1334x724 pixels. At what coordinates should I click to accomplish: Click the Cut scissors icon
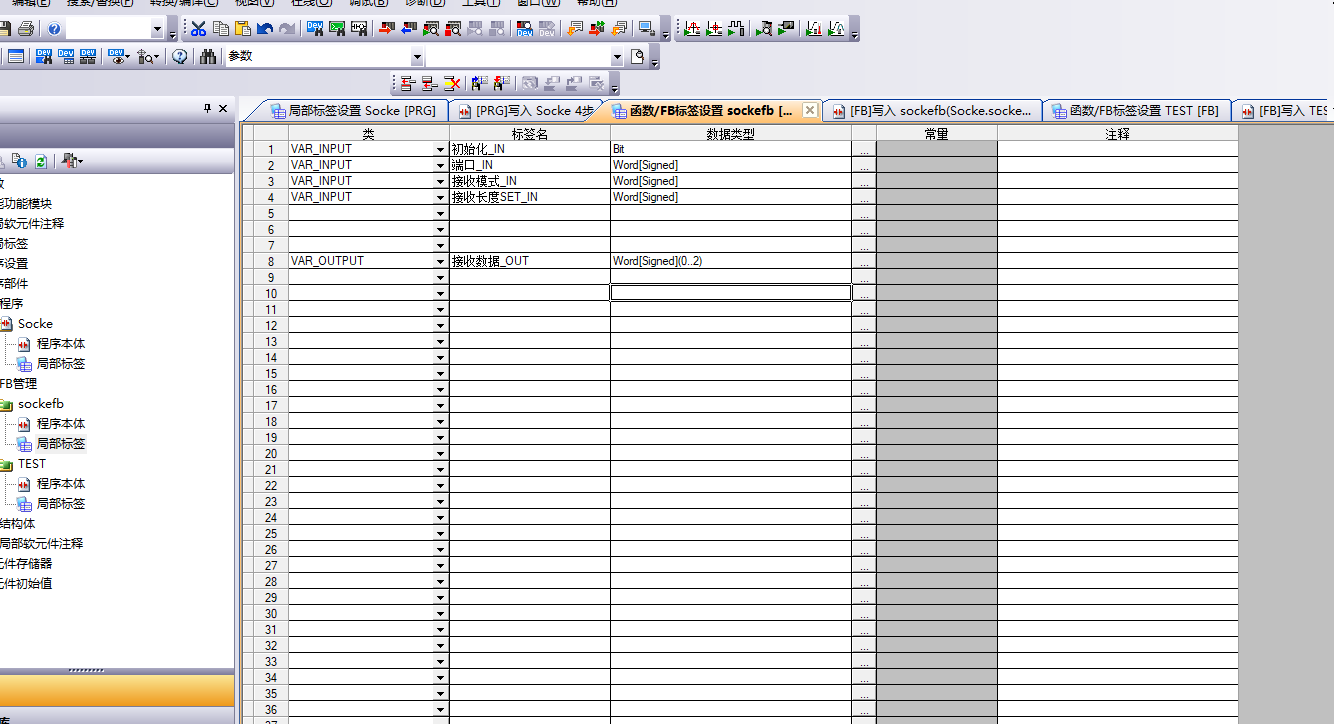(x=199, y=29)
